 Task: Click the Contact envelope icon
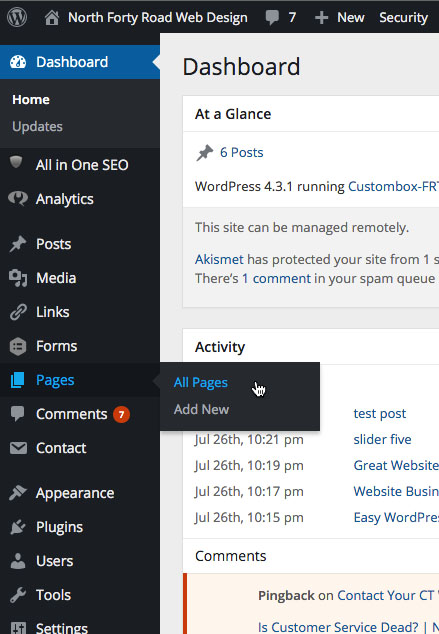(x=18, y=448)
